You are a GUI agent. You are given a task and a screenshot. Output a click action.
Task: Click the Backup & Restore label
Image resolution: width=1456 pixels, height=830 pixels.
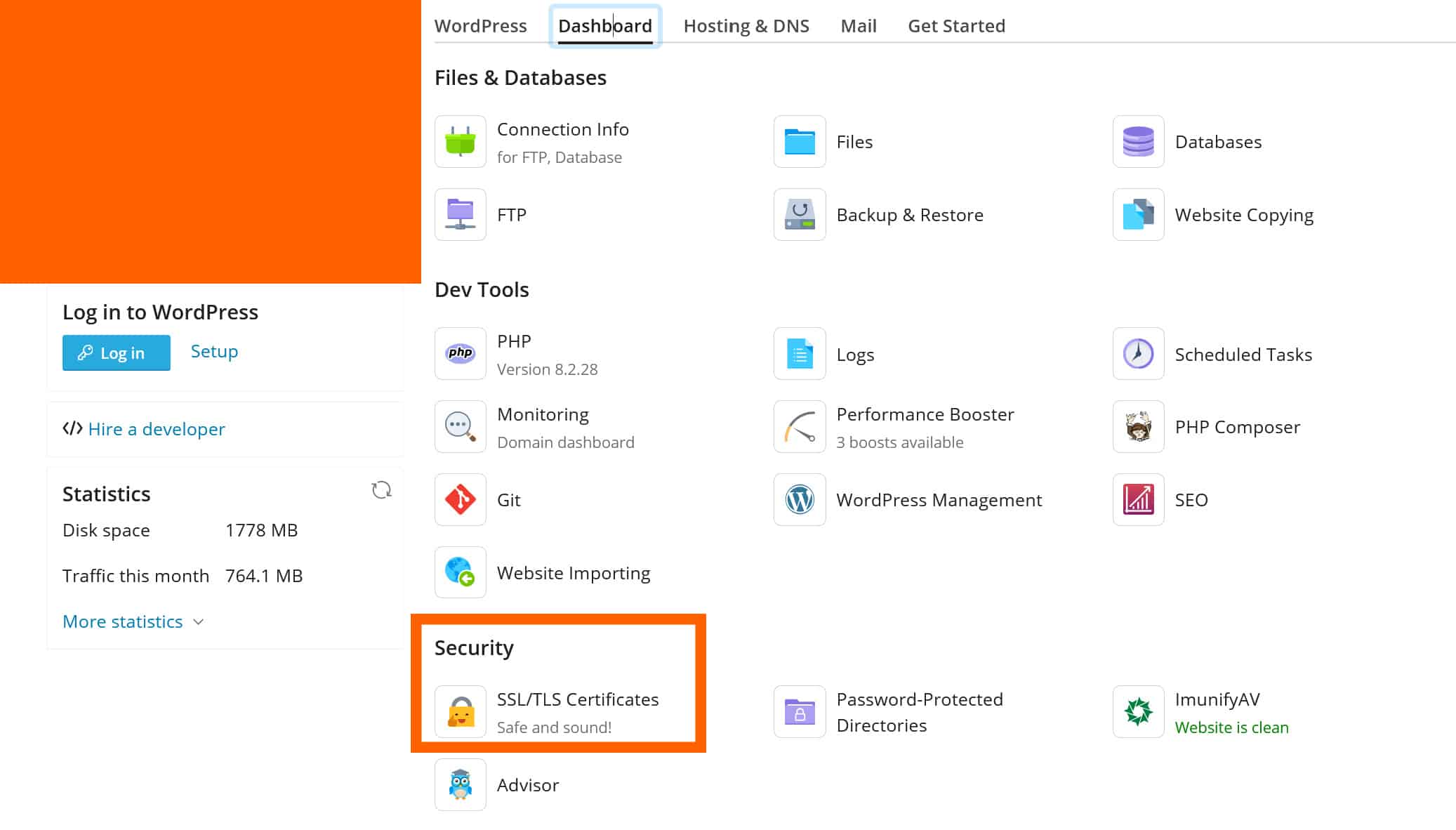910,215
